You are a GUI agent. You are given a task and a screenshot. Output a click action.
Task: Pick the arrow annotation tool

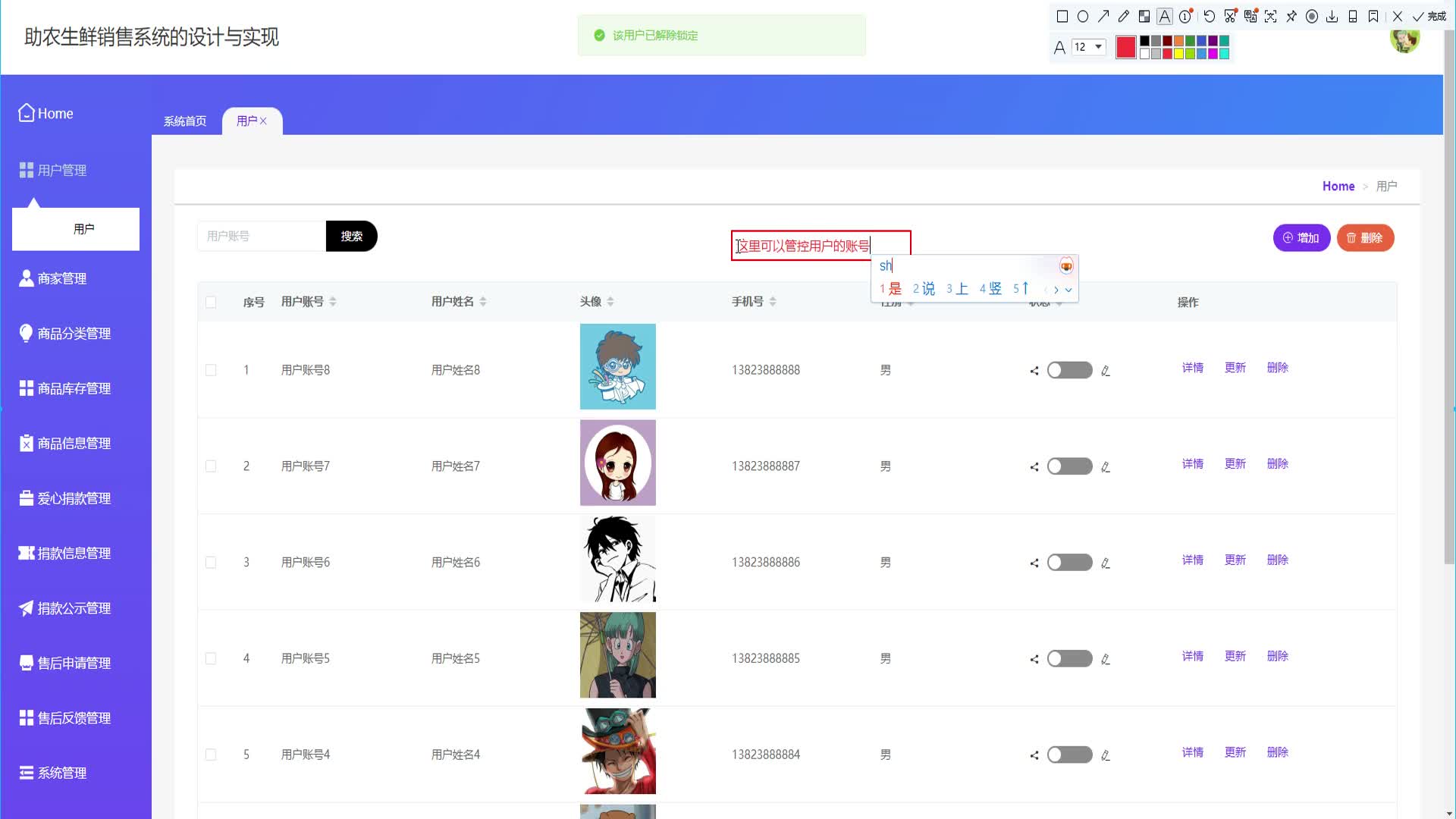(1103, 16)
